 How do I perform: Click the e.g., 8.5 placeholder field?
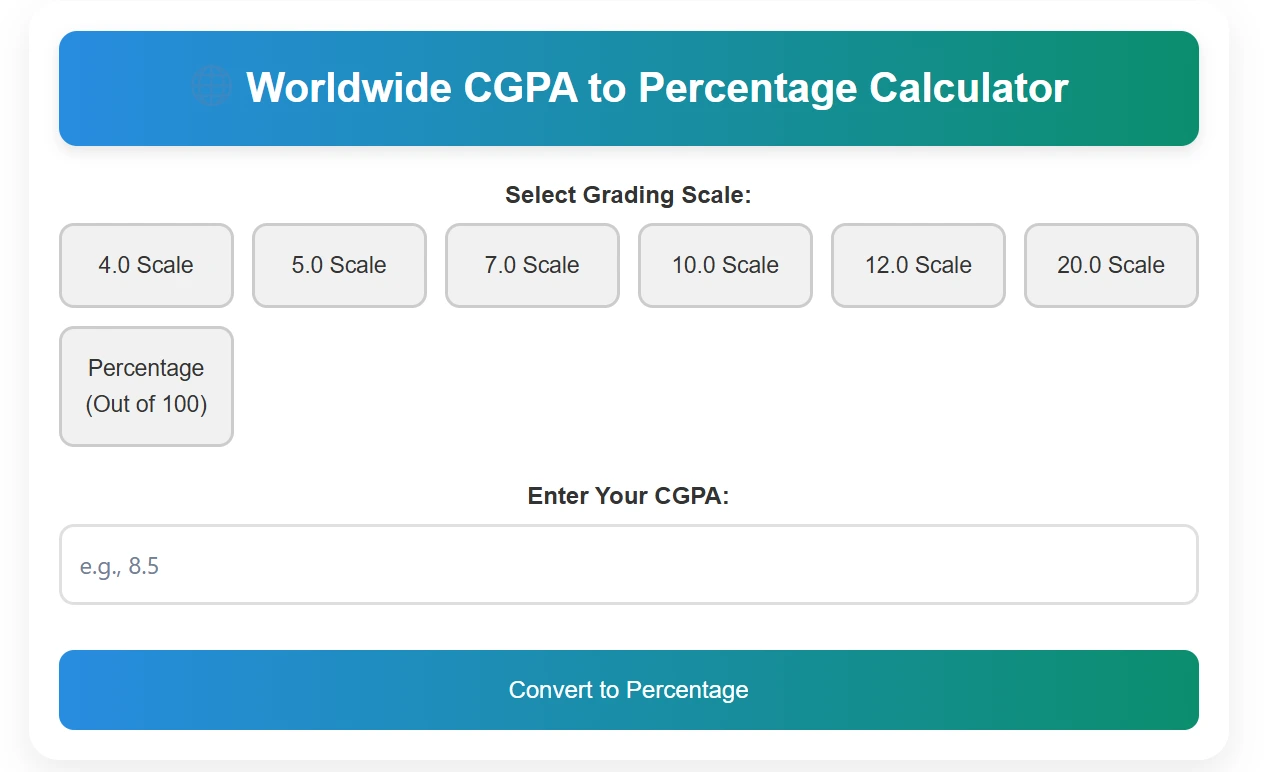[628, 564]
